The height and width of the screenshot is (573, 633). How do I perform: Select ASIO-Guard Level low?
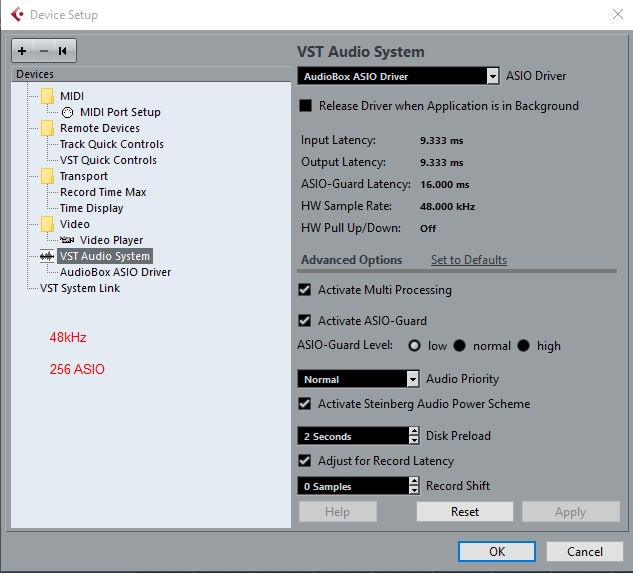point(414,346)
